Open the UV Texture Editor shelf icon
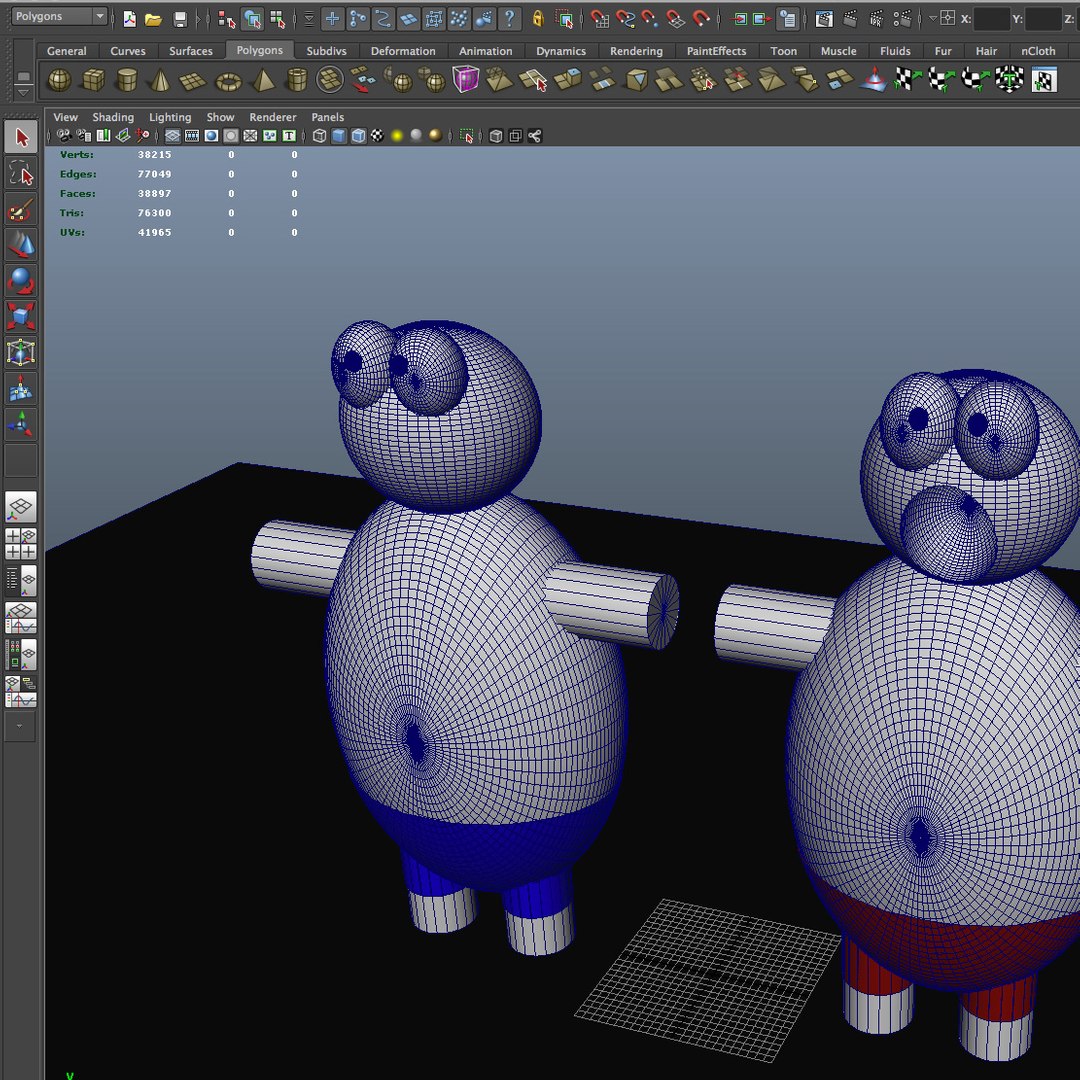Screen dimensions: 1080x1080 pyautogui.click(x=1044, y=80)
